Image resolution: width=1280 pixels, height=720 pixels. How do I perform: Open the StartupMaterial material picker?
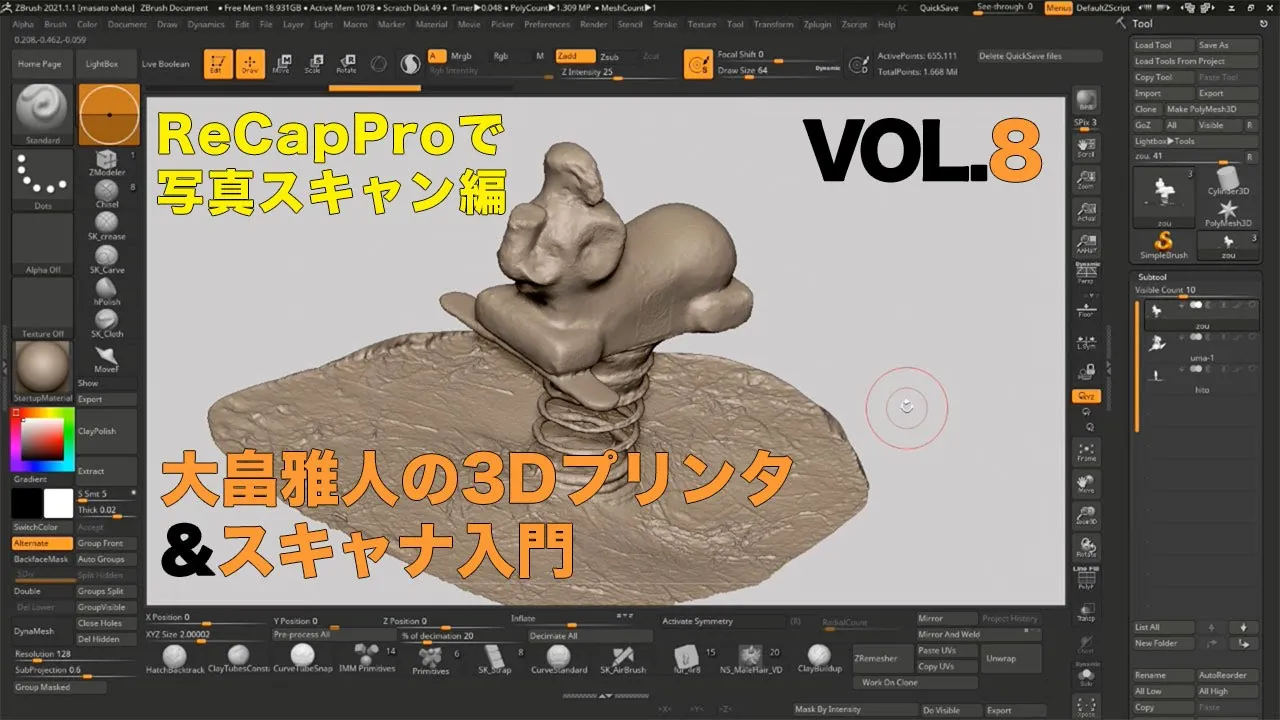(42, 372)
